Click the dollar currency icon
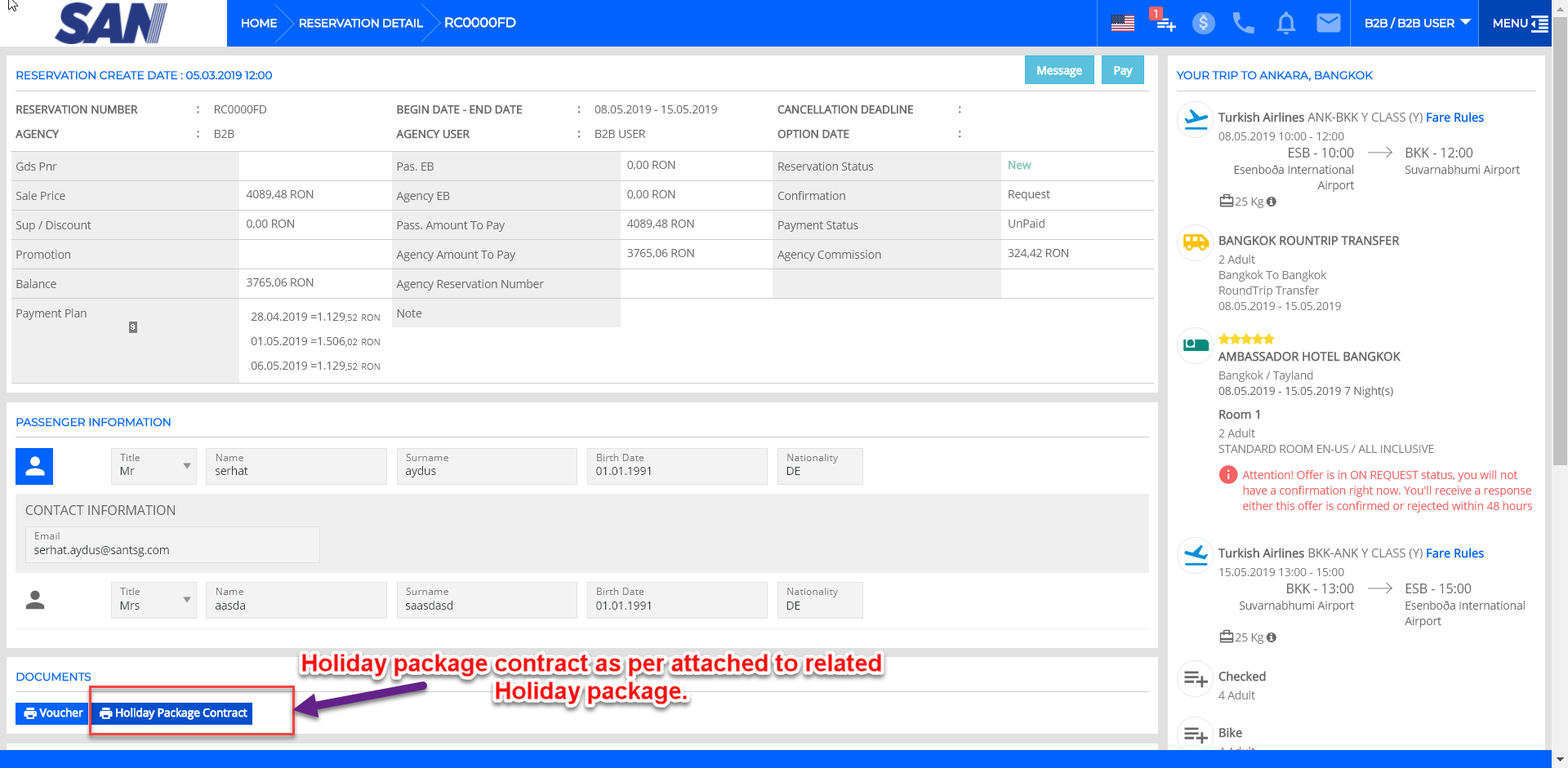 [1203, 24]
